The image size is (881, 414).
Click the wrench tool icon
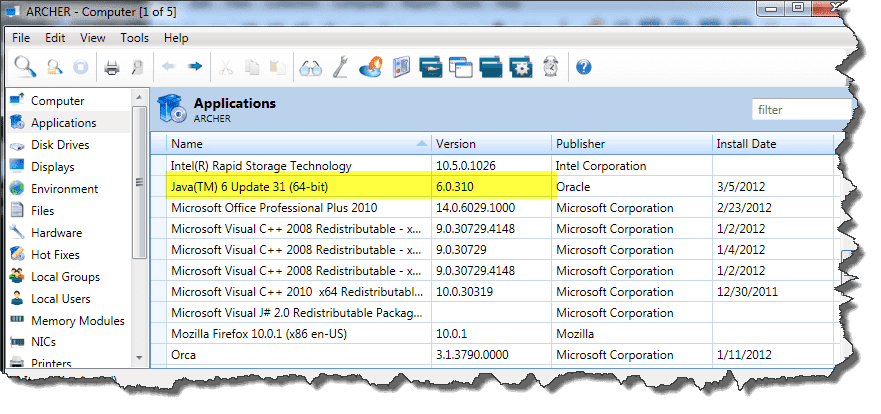click(x=341, y=67)
